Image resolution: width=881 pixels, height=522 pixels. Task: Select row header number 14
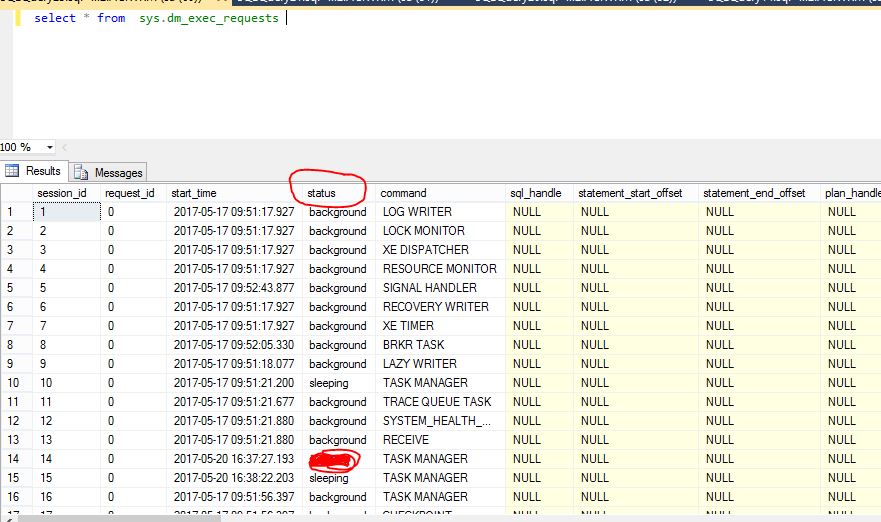(16, 459)
